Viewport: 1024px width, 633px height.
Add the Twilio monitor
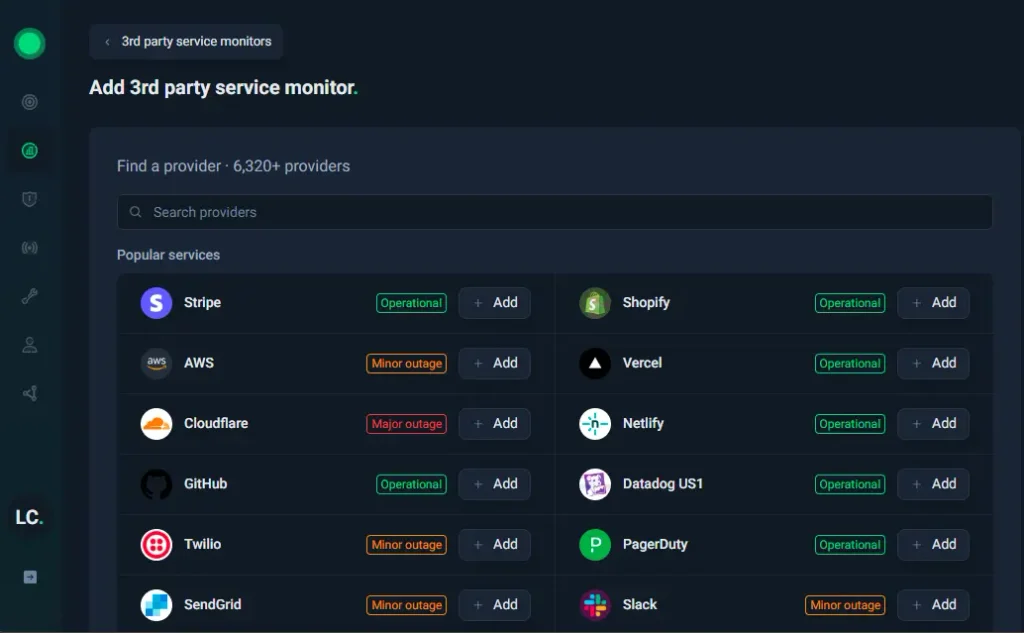pyautogui.click(x=494, y=545)
